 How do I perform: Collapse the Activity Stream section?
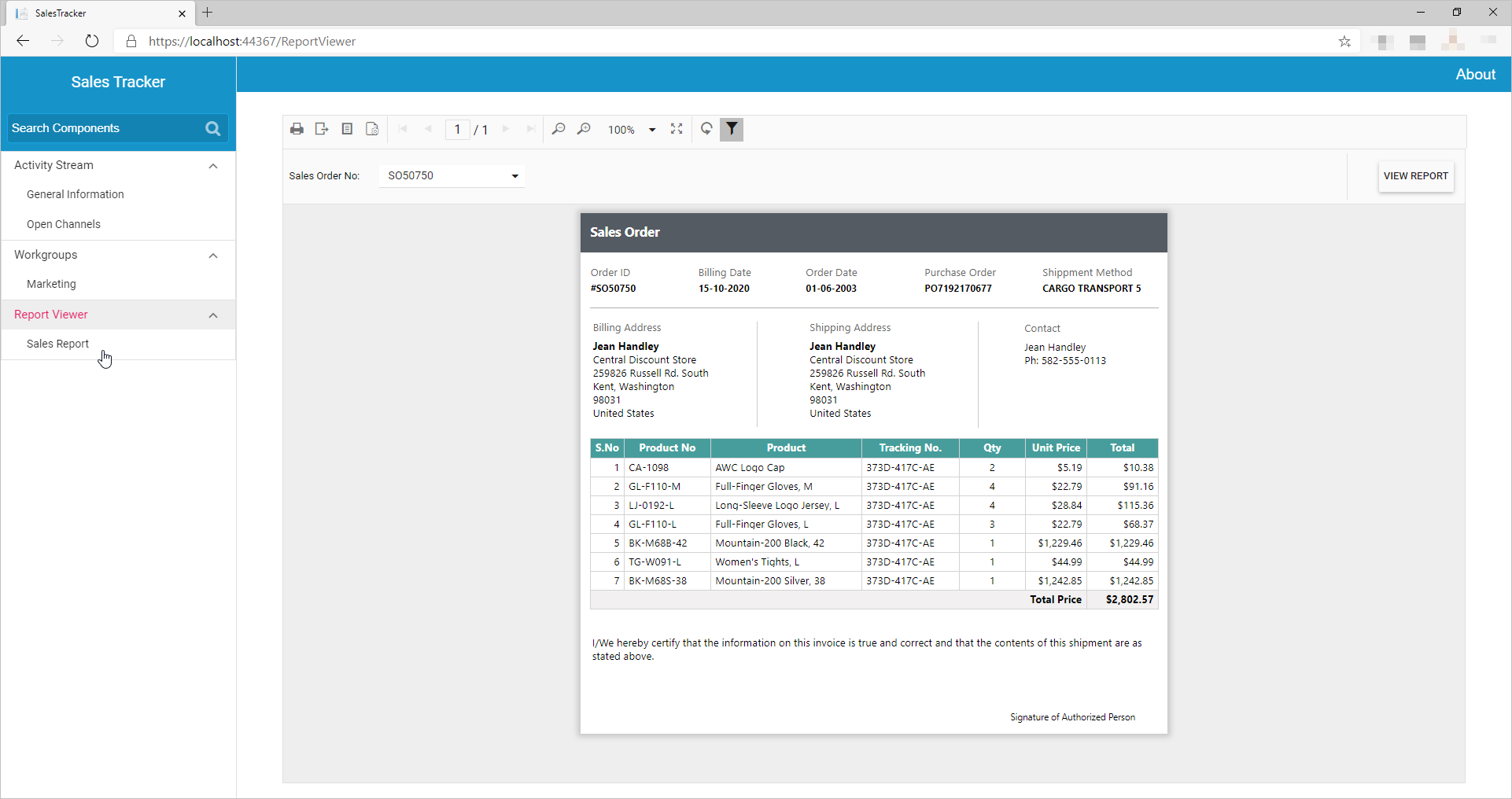click(213, 166)
